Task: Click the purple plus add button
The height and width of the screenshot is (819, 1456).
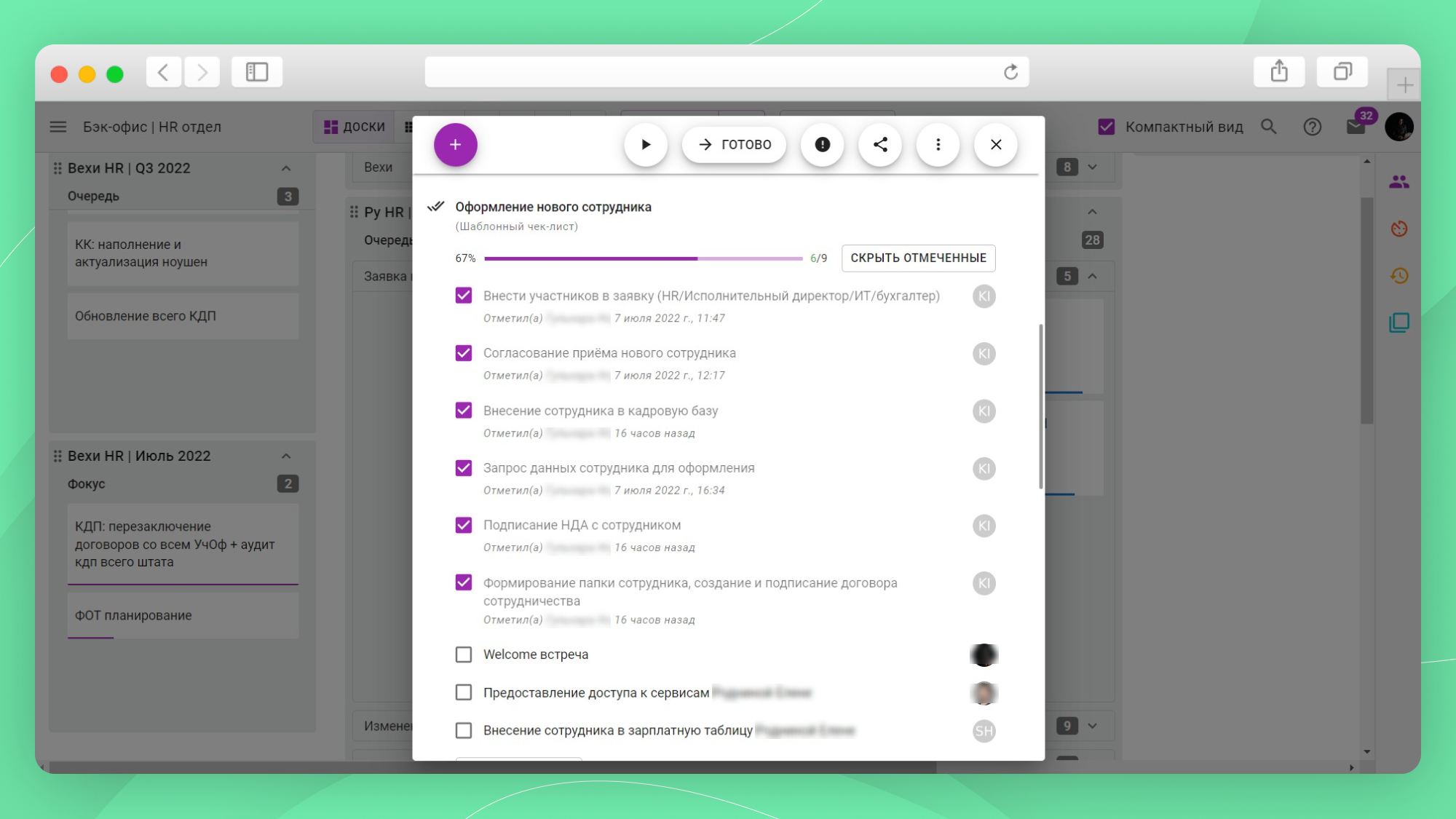Action: (x=455, y=144)
